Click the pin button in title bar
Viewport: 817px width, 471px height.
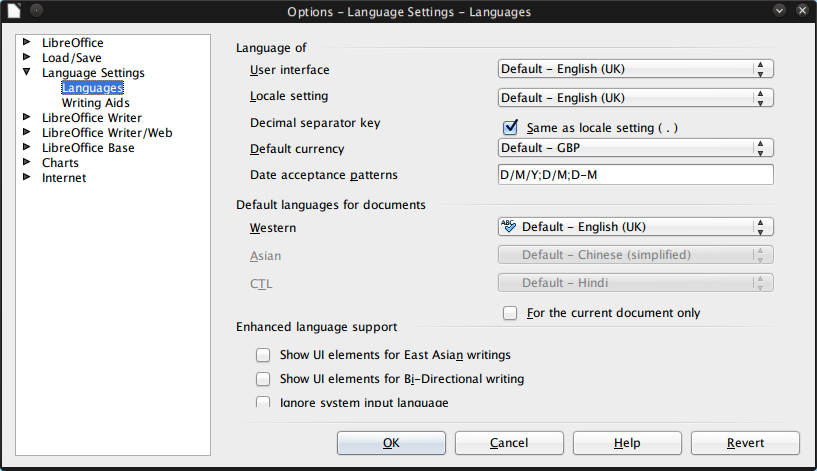tap(35, 11)
